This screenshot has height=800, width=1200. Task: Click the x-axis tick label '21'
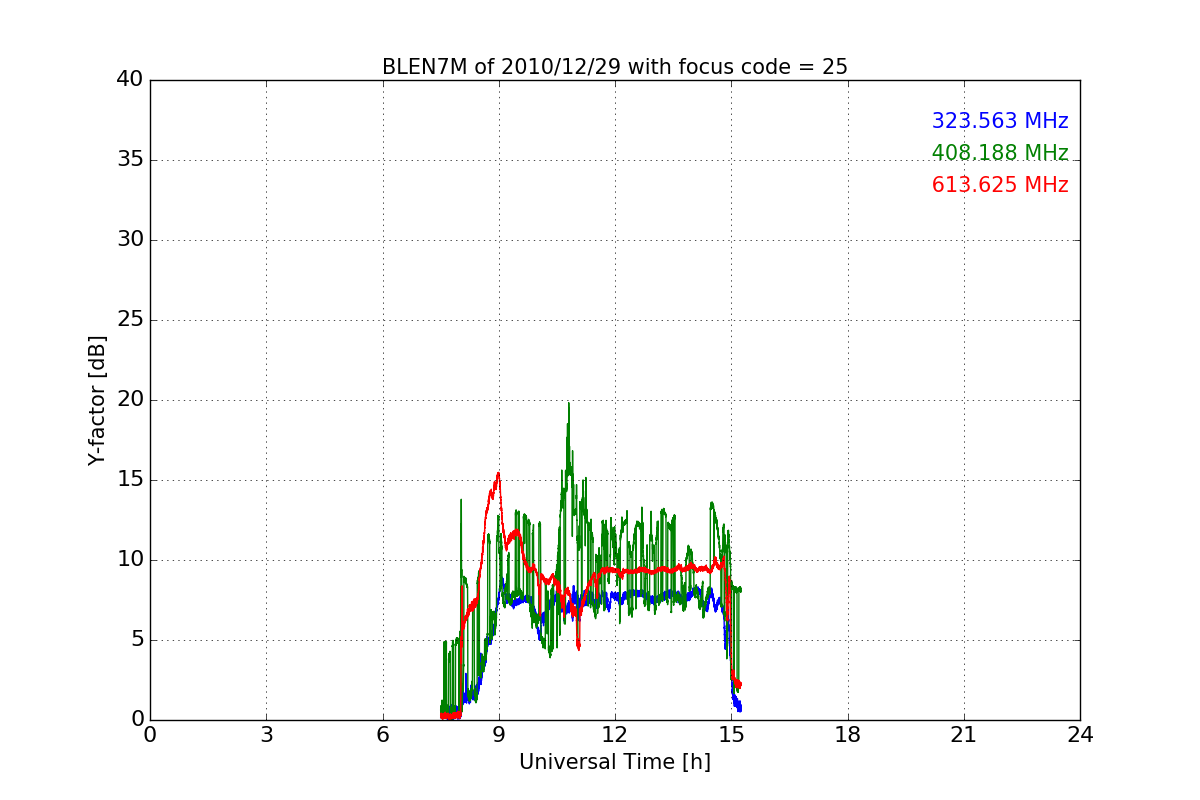pos(964,735)
